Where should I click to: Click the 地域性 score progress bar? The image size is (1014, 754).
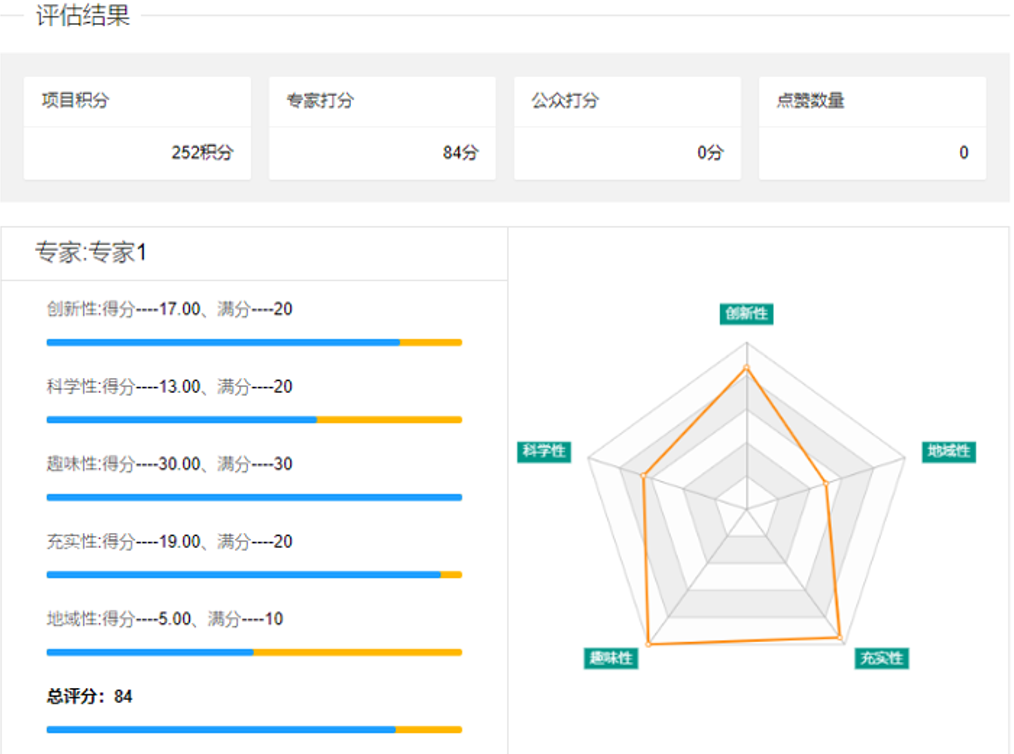tap(254, 652)
